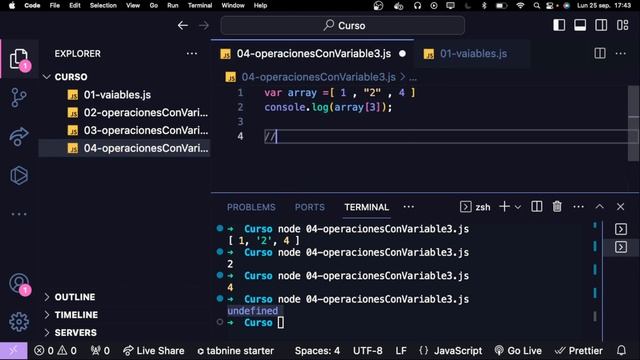Viewport: 640px width, 360px height.
Task: Select the second terminal in terminal list
Action: point(621,247)
